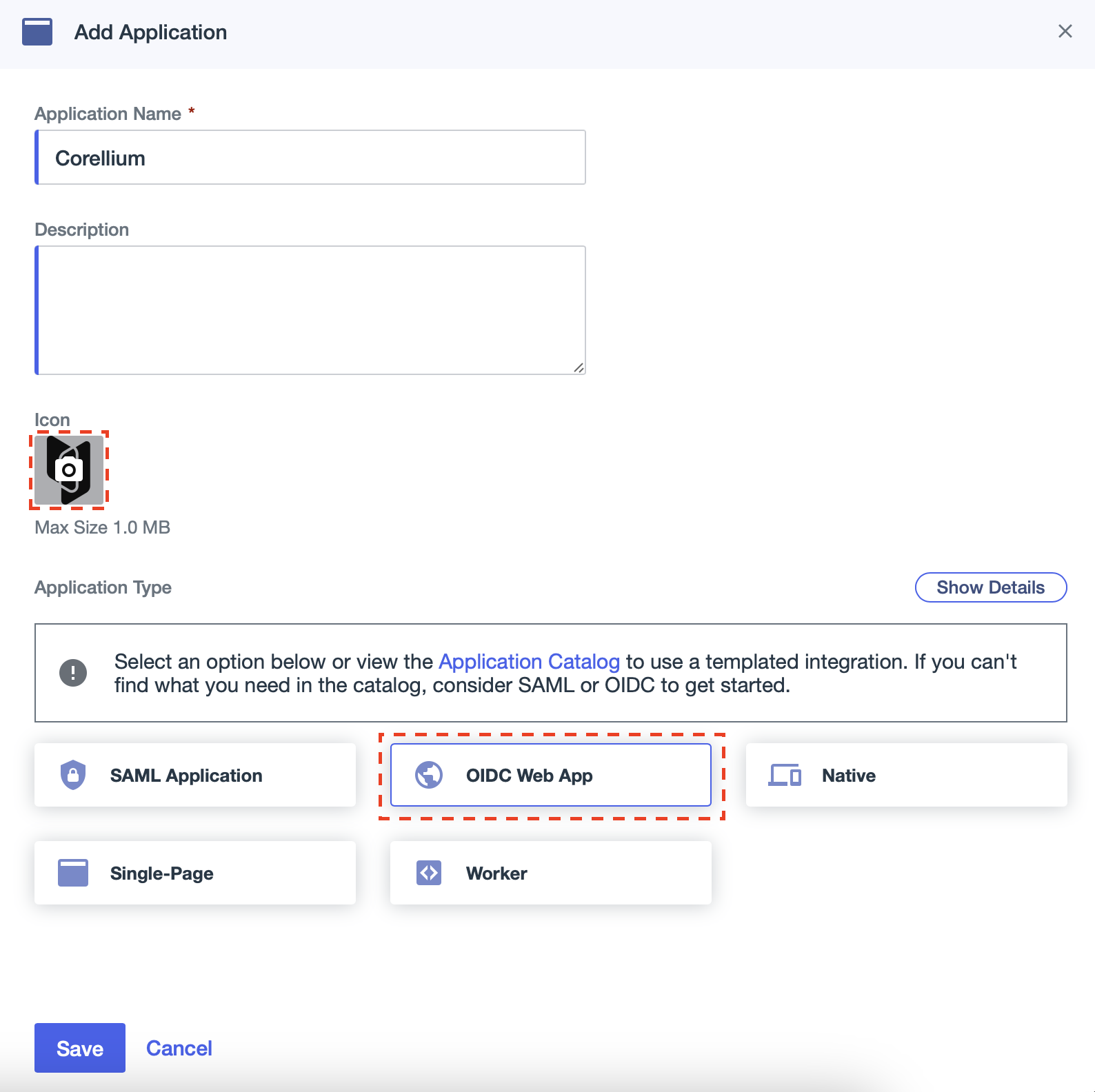Select the Native application type
Image resolution: width=1095 pixels, height=1092 pixels.
907,775
